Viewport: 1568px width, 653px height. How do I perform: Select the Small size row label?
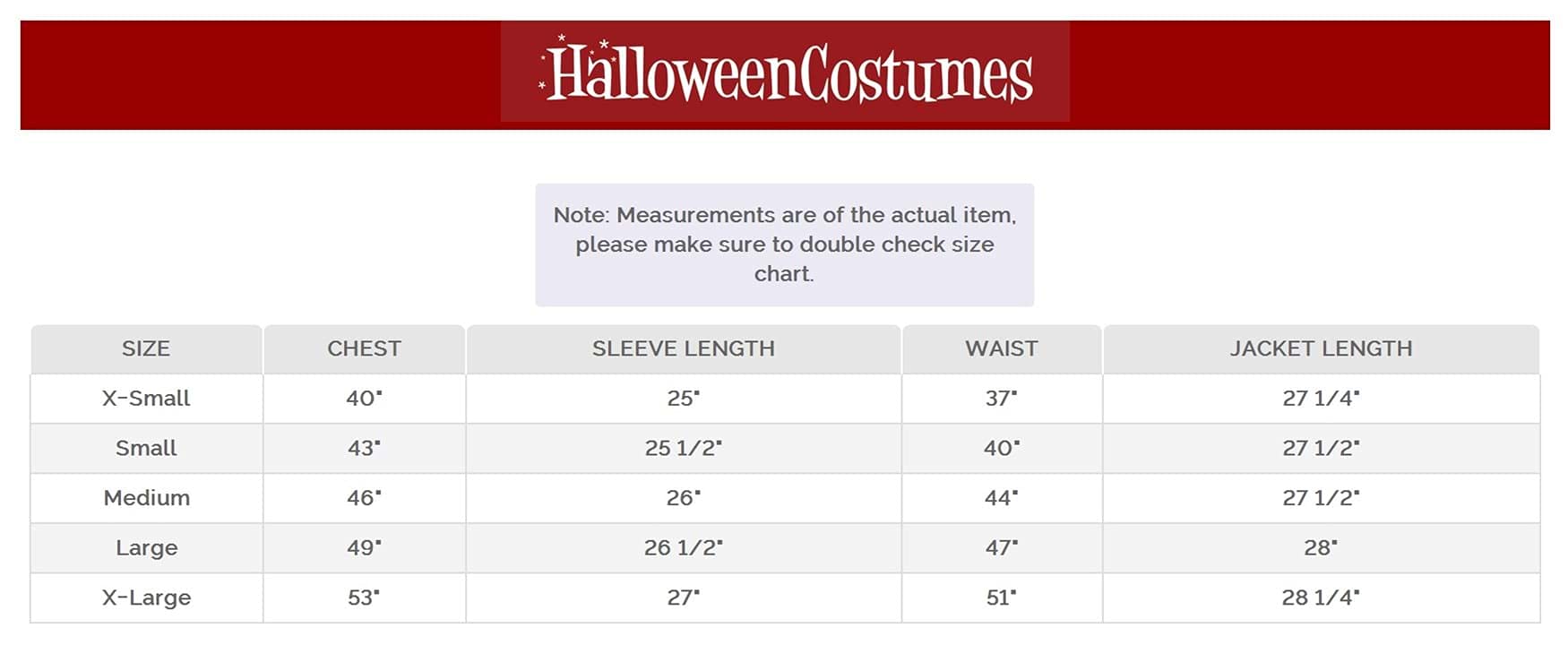146,448
